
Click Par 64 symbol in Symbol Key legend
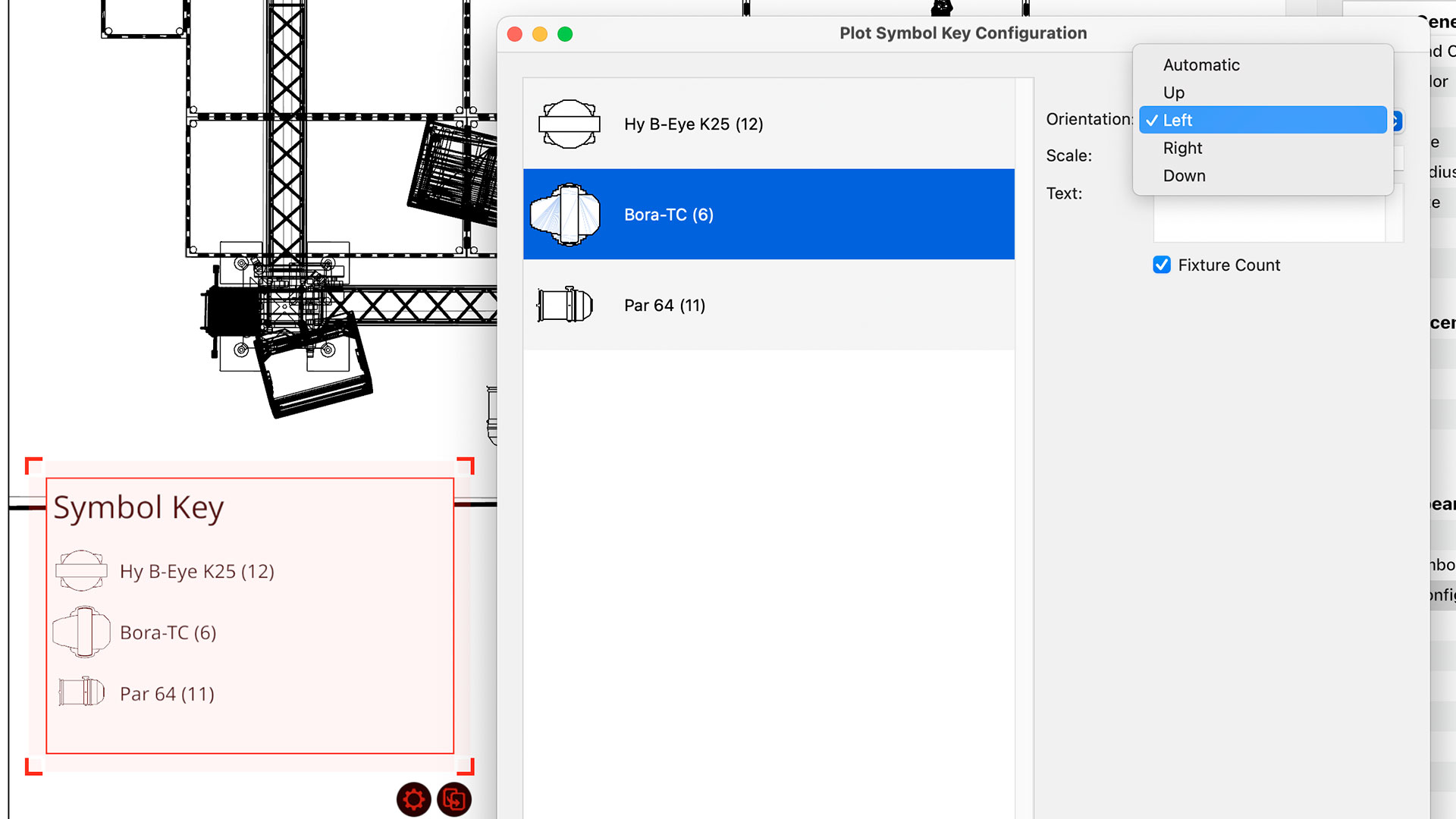click(x=81, y=692)
